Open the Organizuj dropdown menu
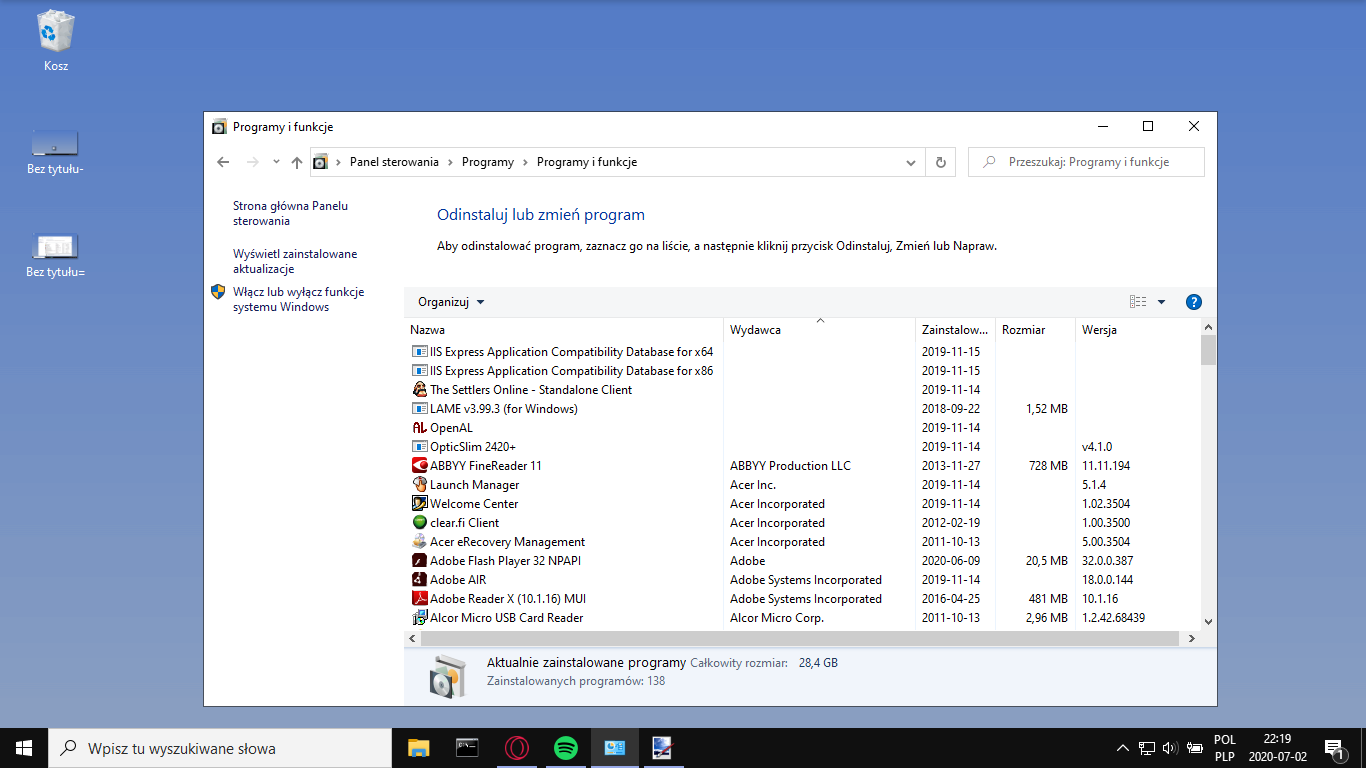1366x768 pixels. pyautogui.click(x=451, y=302)
